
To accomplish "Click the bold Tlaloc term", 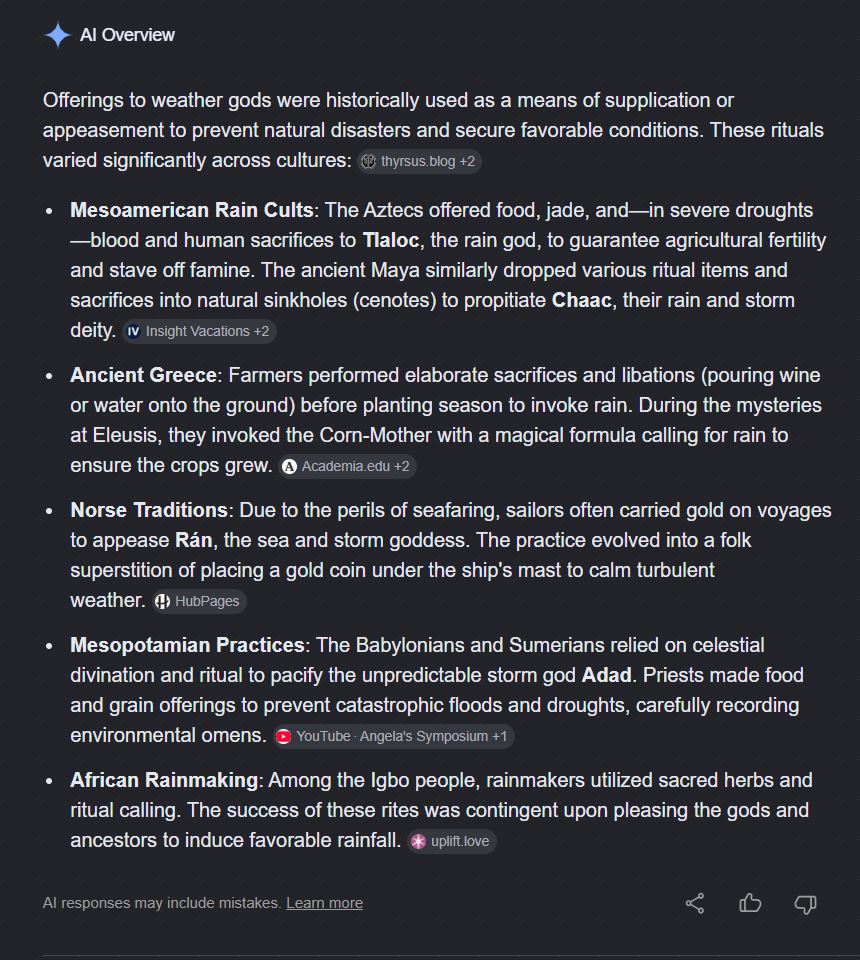I will [x=391, y=240].
